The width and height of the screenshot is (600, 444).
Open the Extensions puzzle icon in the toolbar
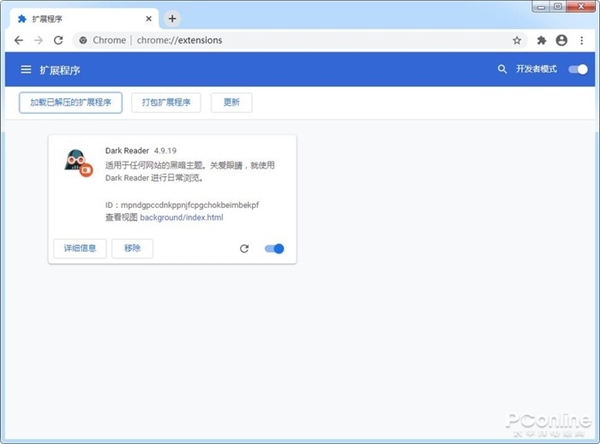click(542, 40)
